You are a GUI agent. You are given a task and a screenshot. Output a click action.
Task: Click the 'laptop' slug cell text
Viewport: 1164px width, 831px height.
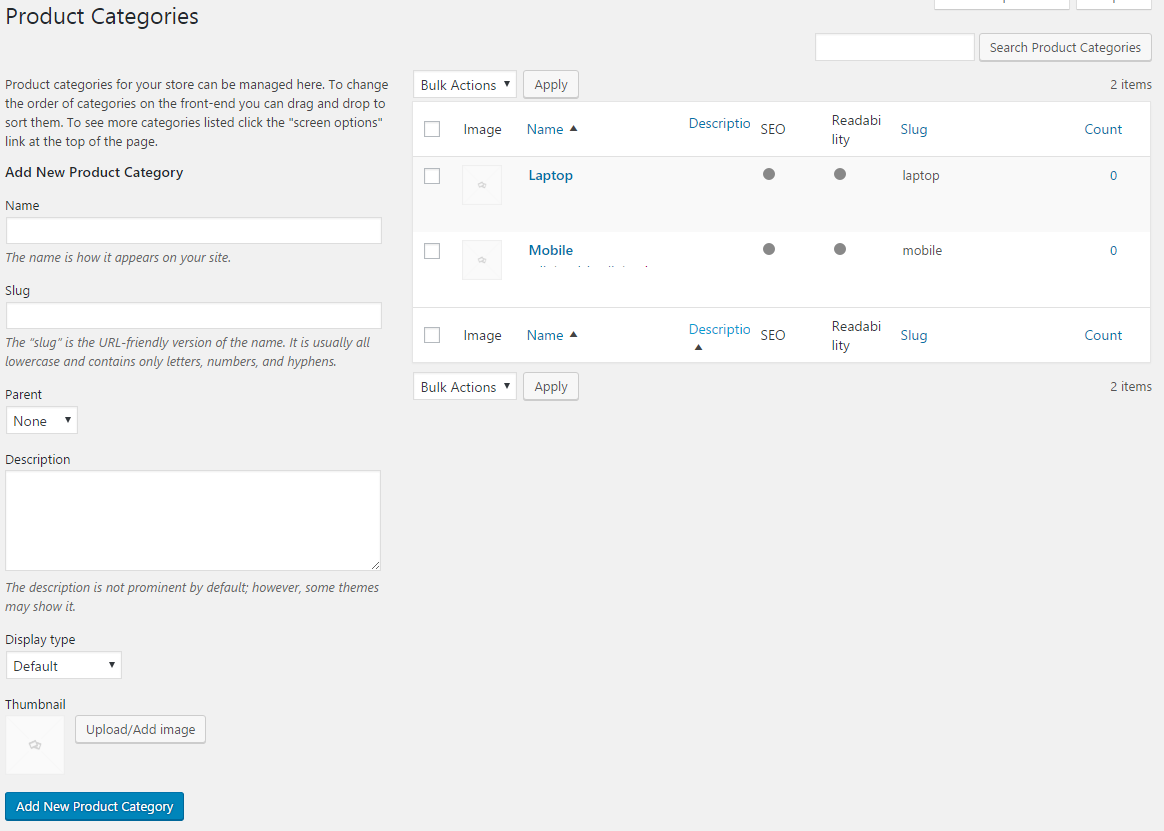point(921,176)
